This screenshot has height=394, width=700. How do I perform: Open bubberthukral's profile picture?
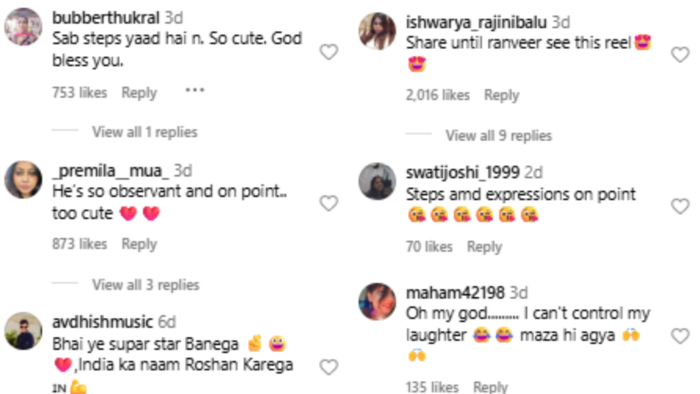tap(23, 26)
